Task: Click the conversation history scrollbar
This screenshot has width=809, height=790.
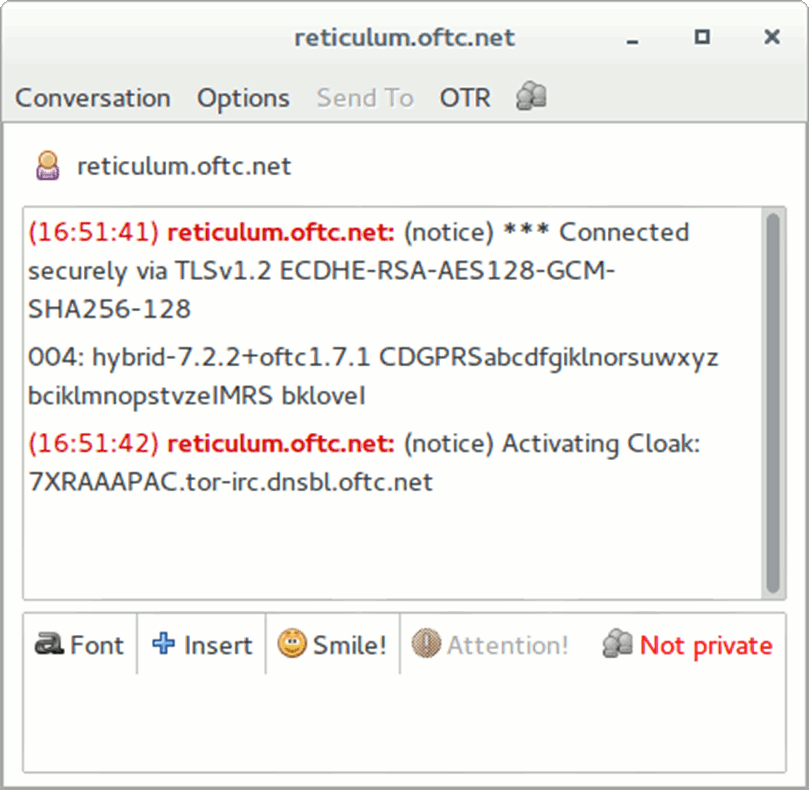Action: click(x=772, y=400)
